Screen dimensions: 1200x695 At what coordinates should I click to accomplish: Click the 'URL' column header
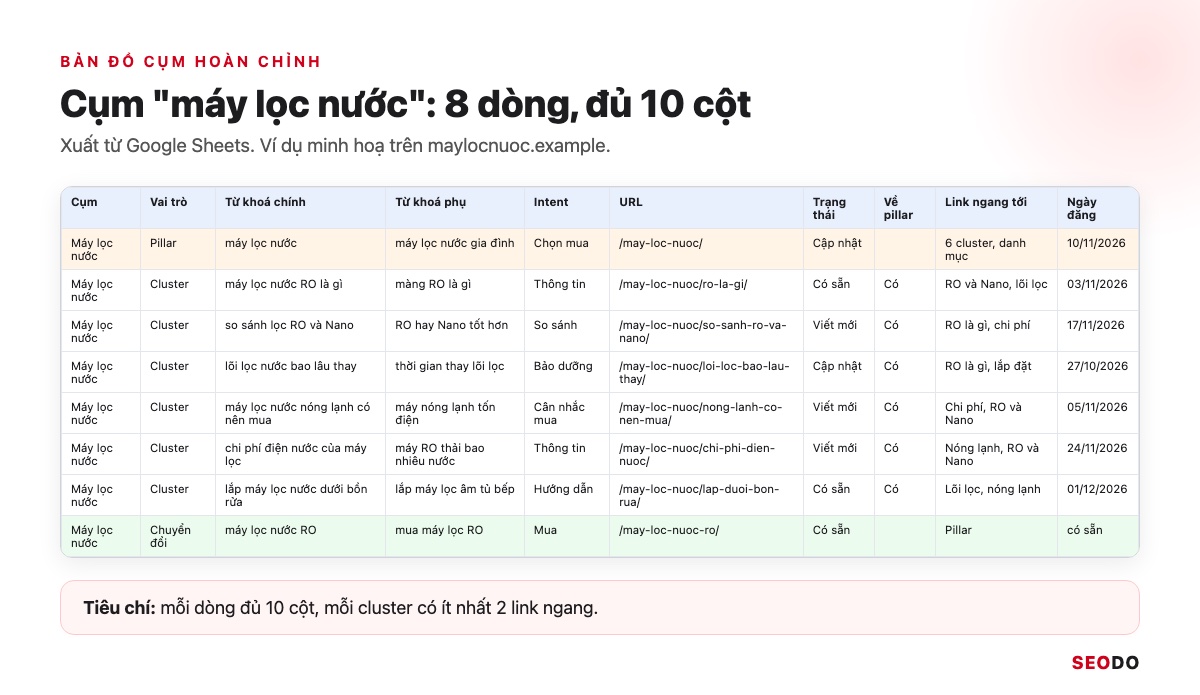coord(706,208)
